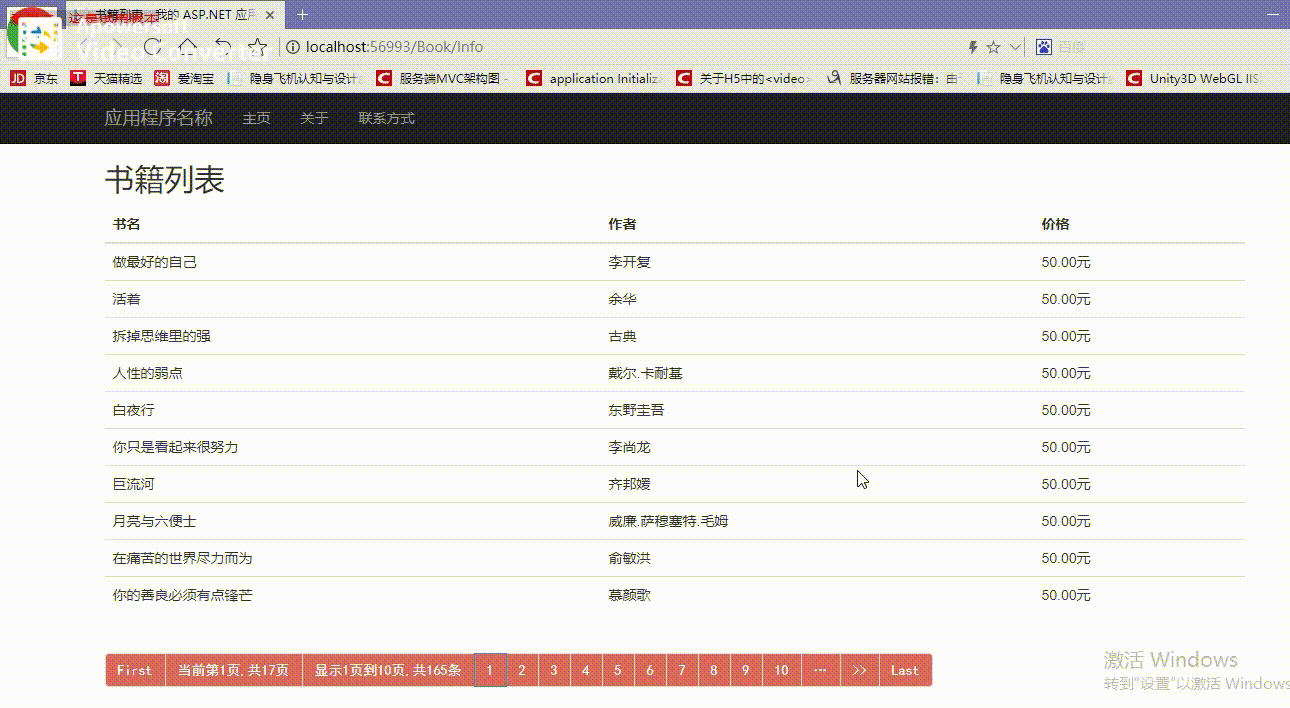This screenshot has height=708, width=1290.
Task: Click the 显示1页到10页, 共165条 label
Action: pos(388,670)
